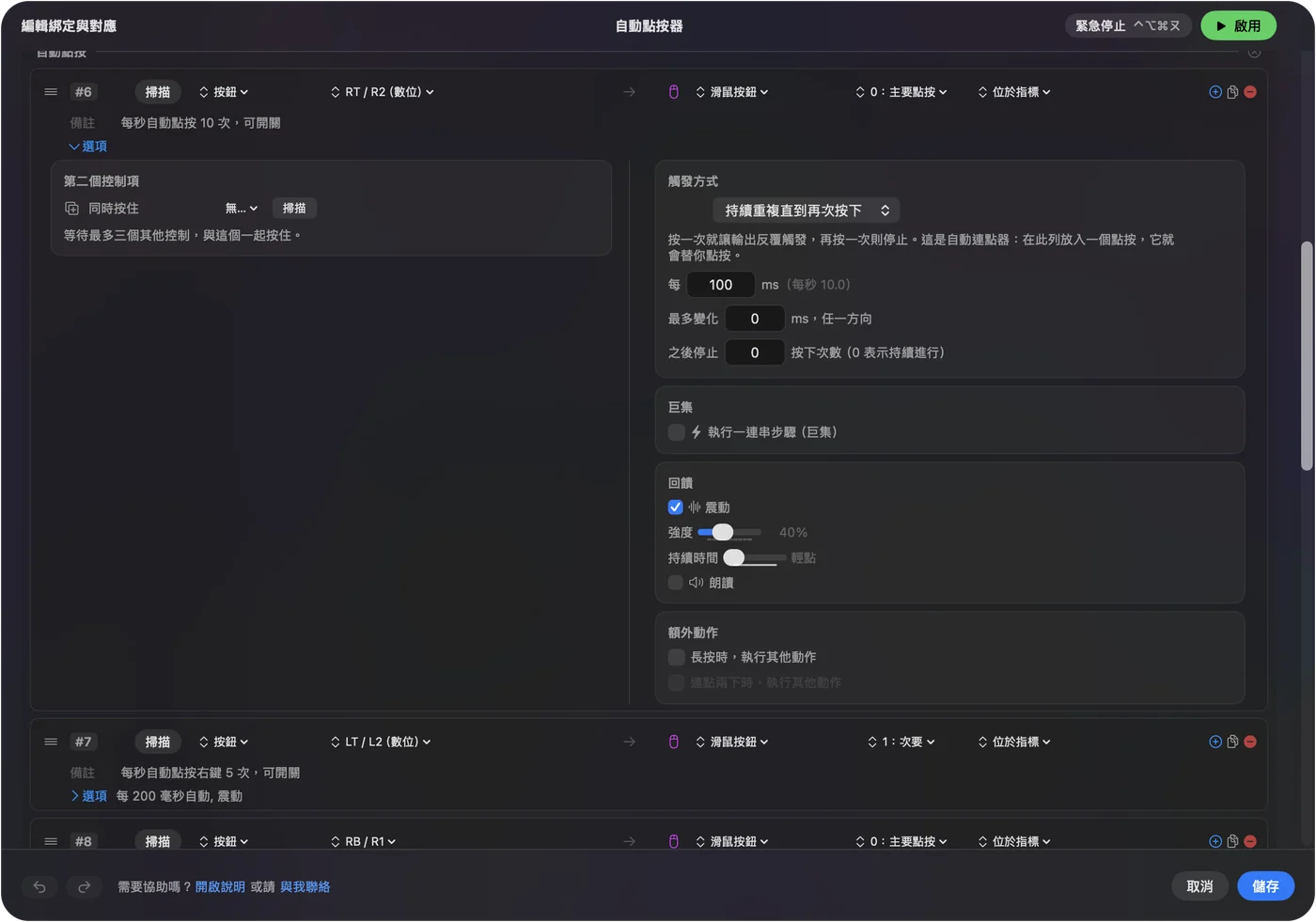
Task: Click the 掃描 scan button in row #7
Action: click(158, 742)
